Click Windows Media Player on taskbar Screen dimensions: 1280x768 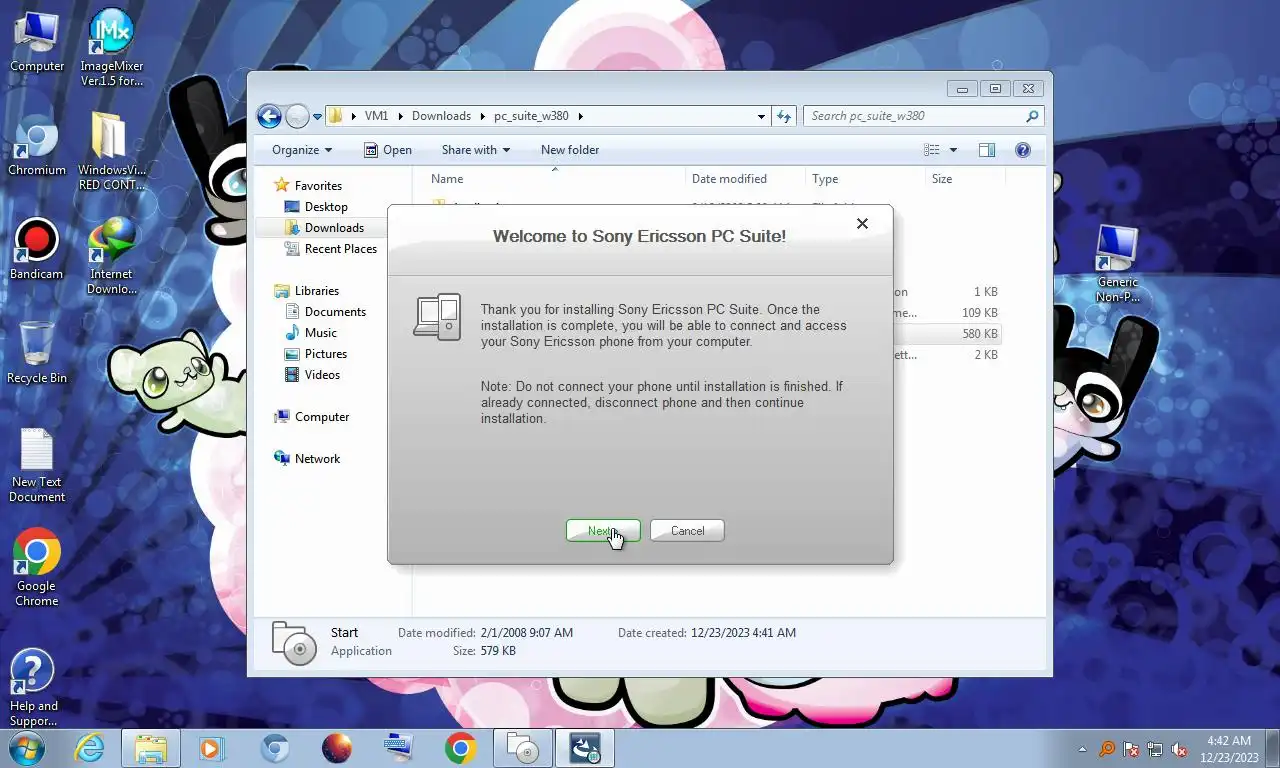[x=212, y=748]
